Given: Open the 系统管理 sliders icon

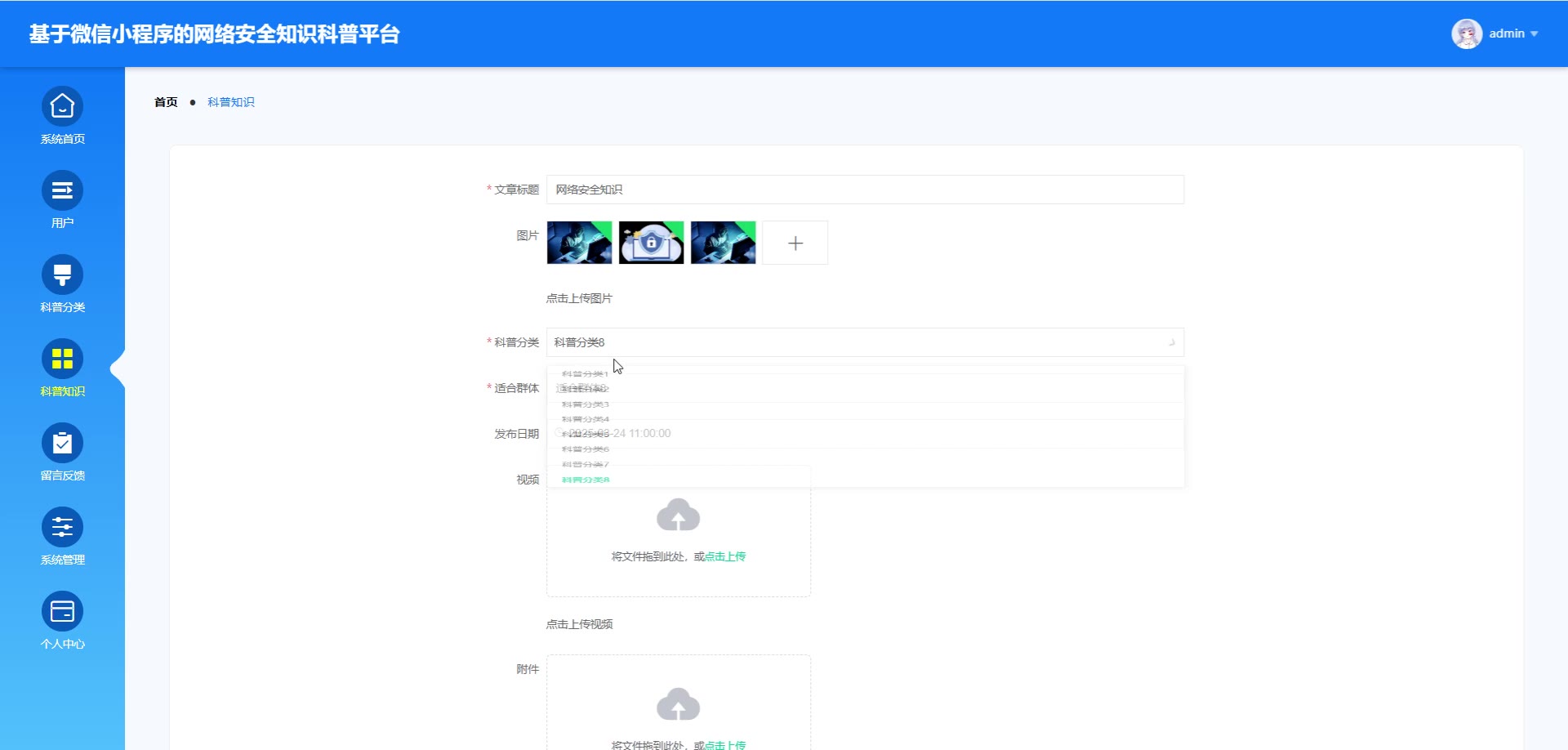Looking at the screenshot, I should 62,527.
